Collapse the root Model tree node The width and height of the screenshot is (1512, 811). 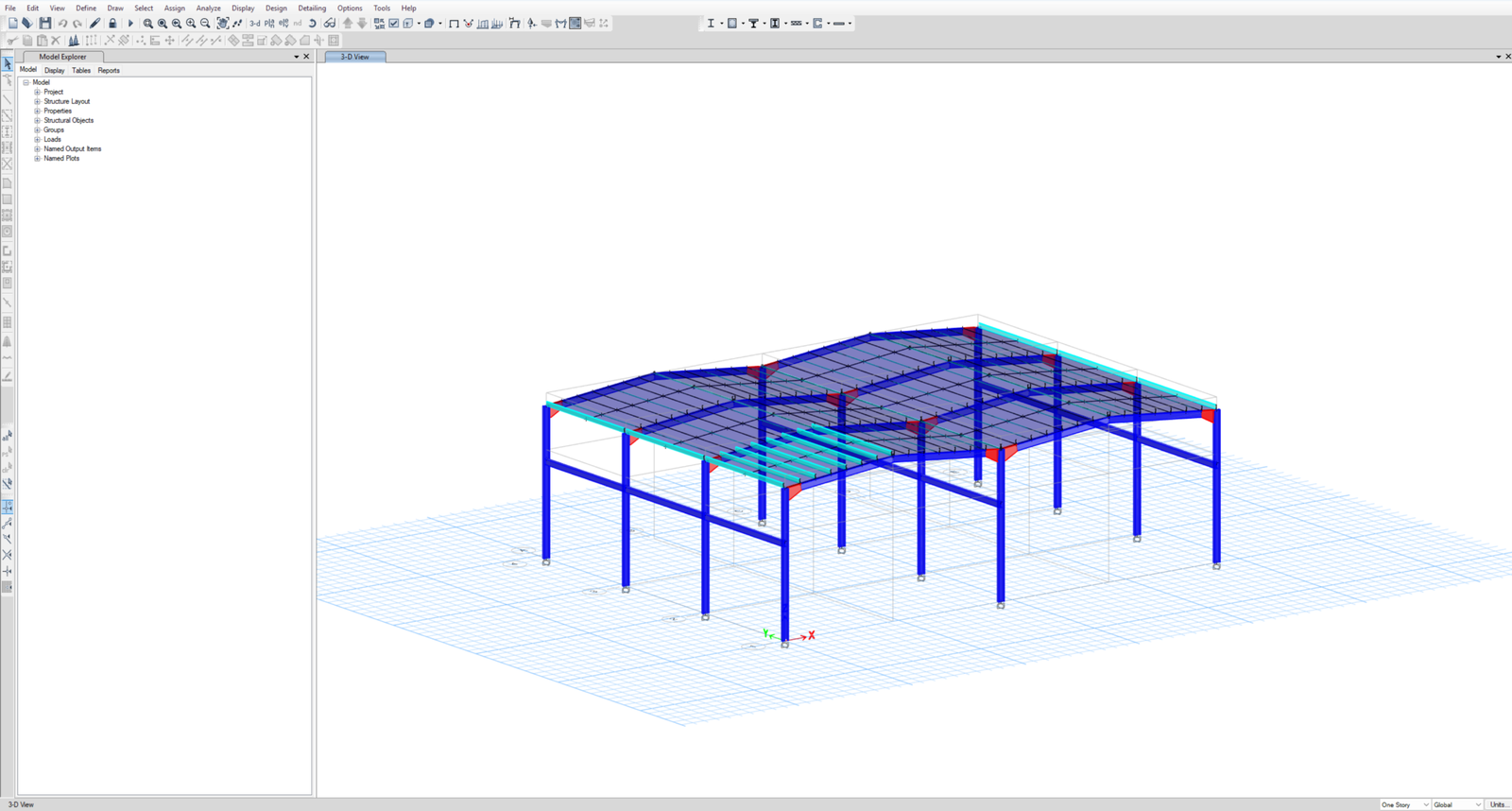[26, 82]
